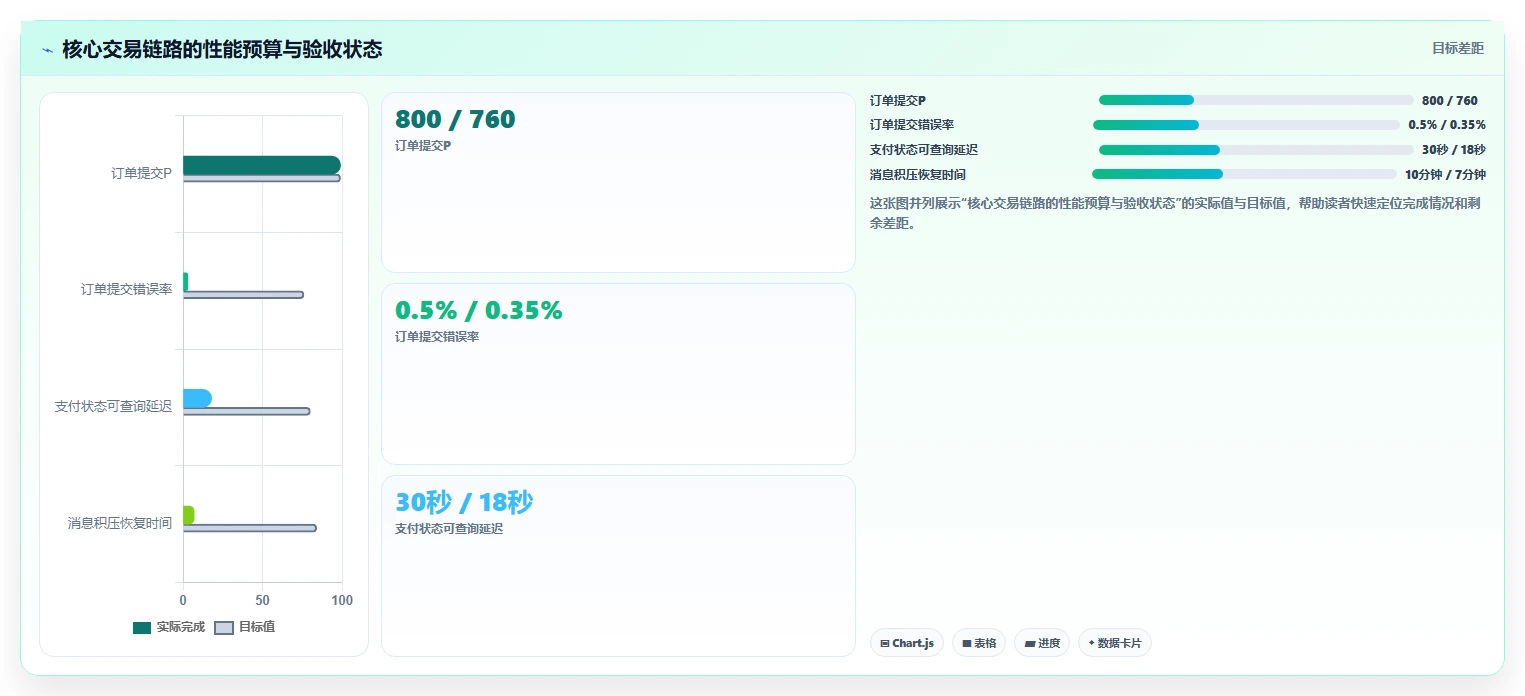1525x696 pixels.
Task: Click the 支付状态可查询延迟 progress bar
Action: coord(1256,150)
